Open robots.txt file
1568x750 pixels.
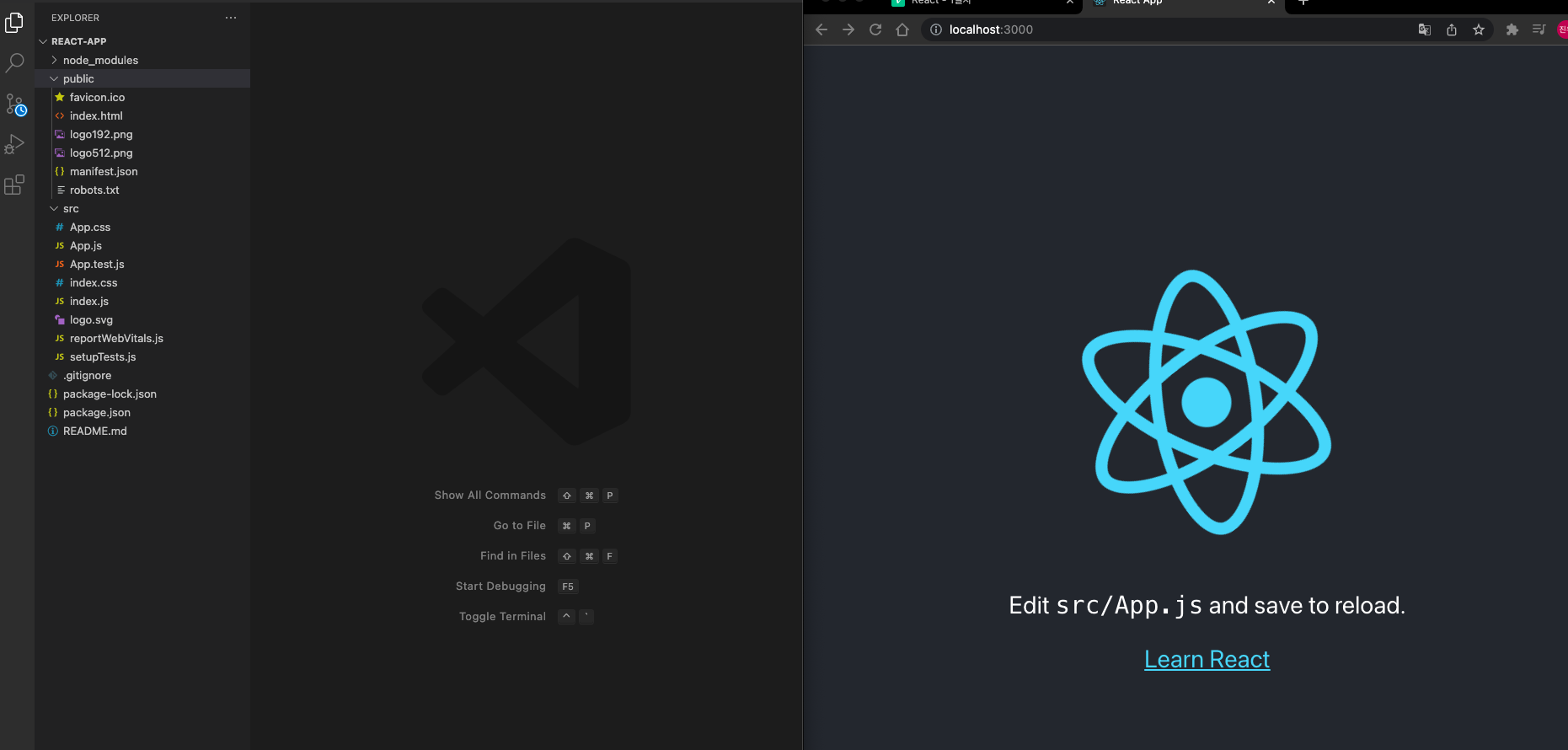click(x=142, y=190)
